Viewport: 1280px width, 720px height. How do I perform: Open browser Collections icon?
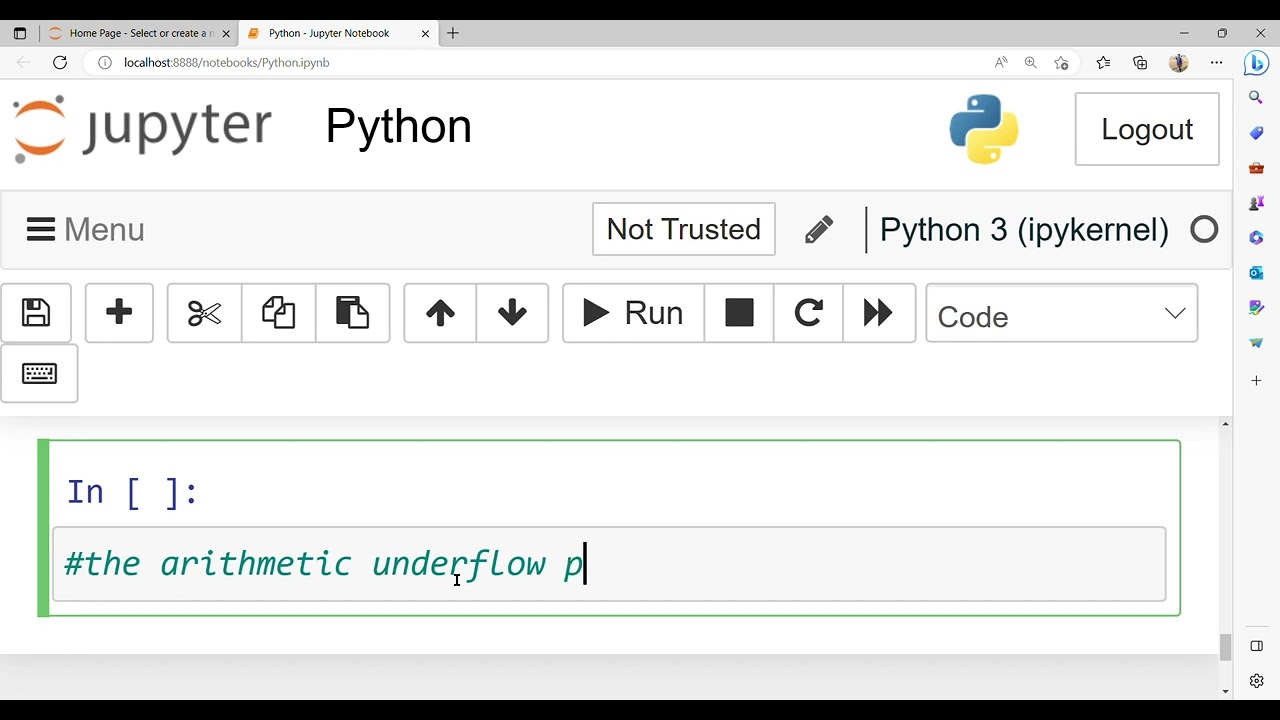pos(1140,62)
